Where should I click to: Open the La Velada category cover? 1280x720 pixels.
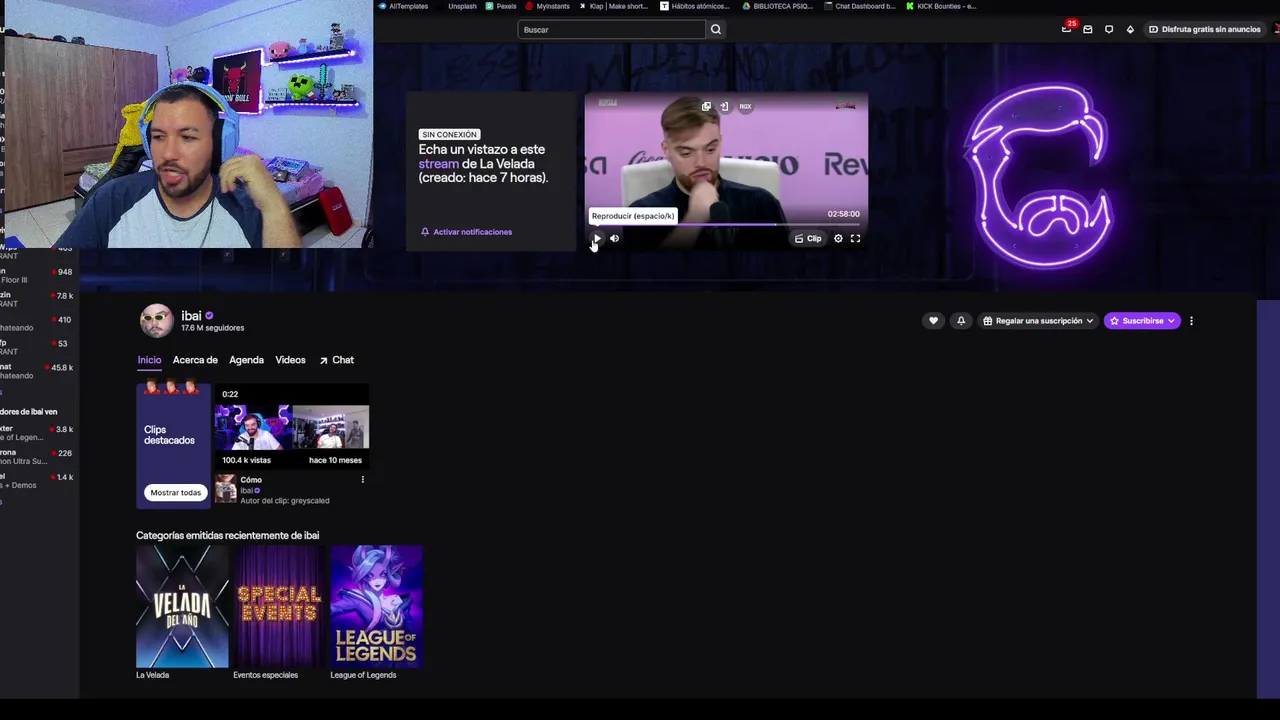(182, 606)
